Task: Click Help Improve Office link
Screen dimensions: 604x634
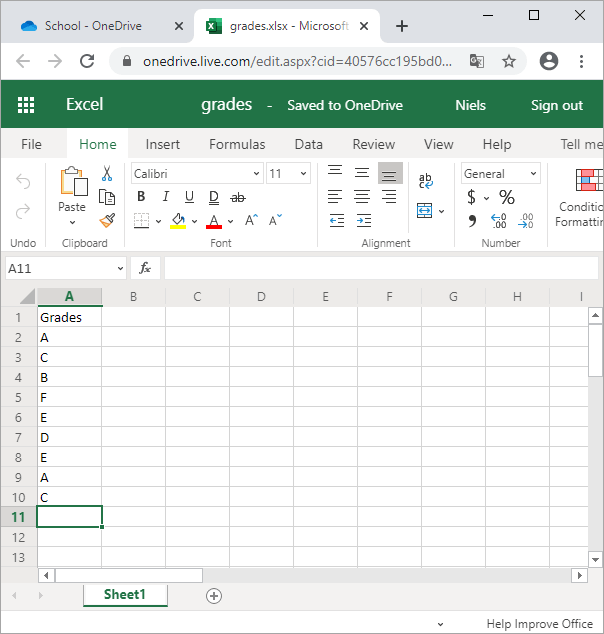Action: (x=539, y=624)
